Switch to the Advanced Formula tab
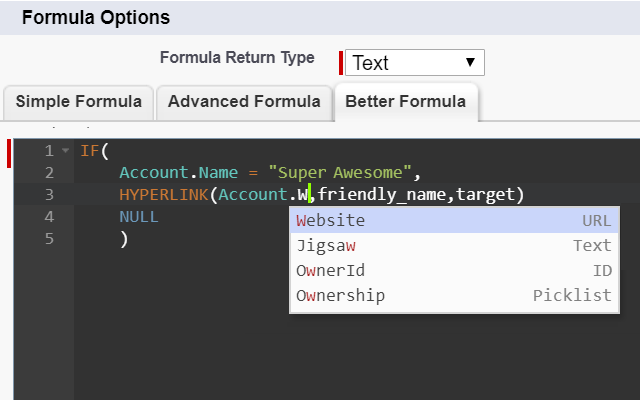The image size is (640, 400). pos(244,102)
